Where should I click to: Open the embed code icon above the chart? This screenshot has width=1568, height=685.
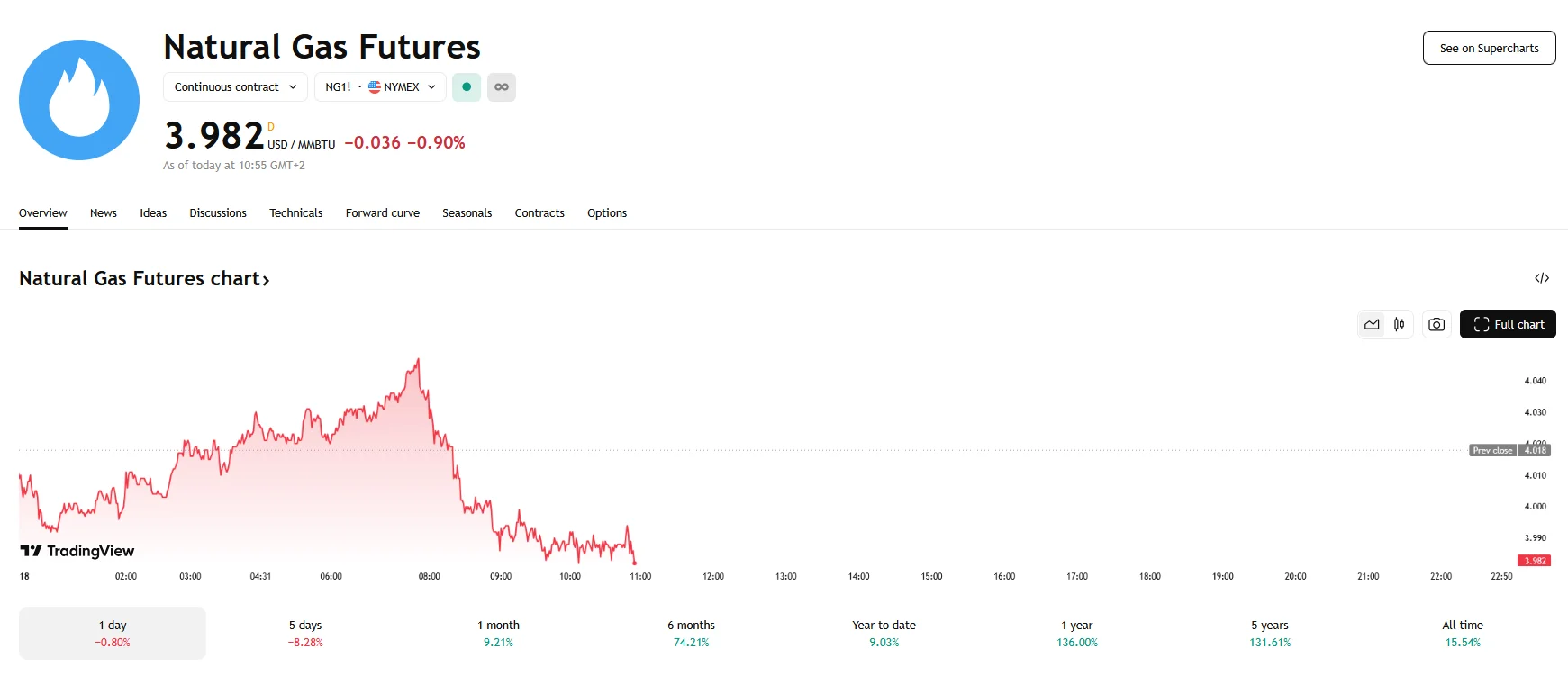[1543, 278]
